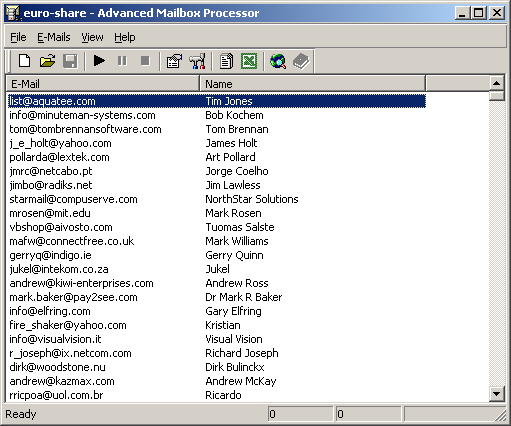511x426 pixels.
Task: Sort by the Name column header
Action: click(312, 83)
